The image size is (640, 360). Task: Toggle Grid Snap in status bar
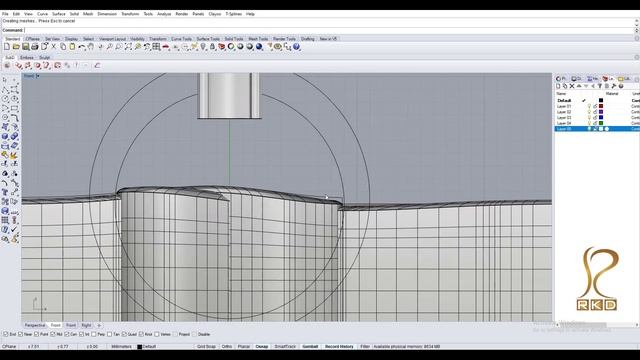(206, 347)
